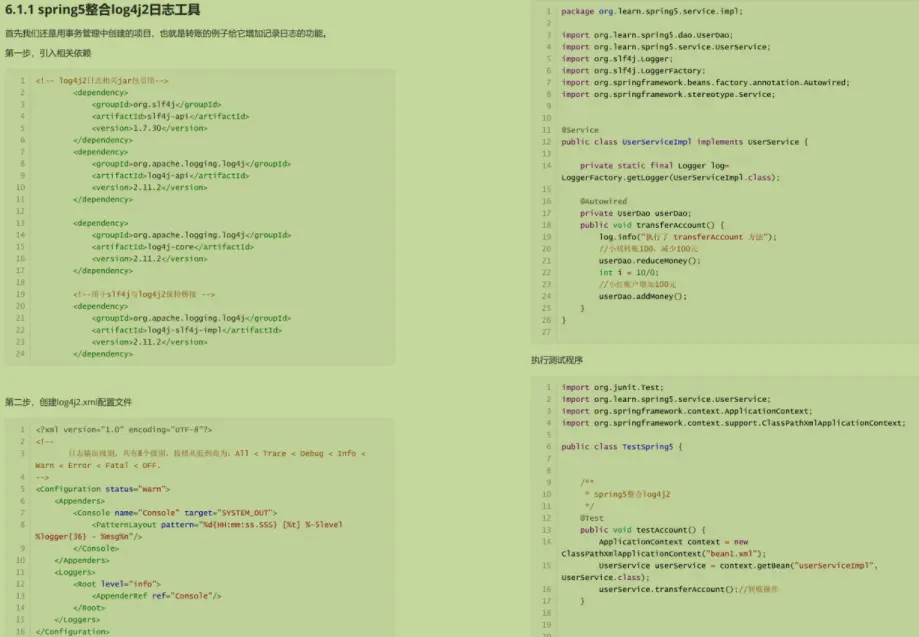
Task: Click the import line ending "support.ClassPathXmlApplicationContext;"
Action: tap(733, 423)
